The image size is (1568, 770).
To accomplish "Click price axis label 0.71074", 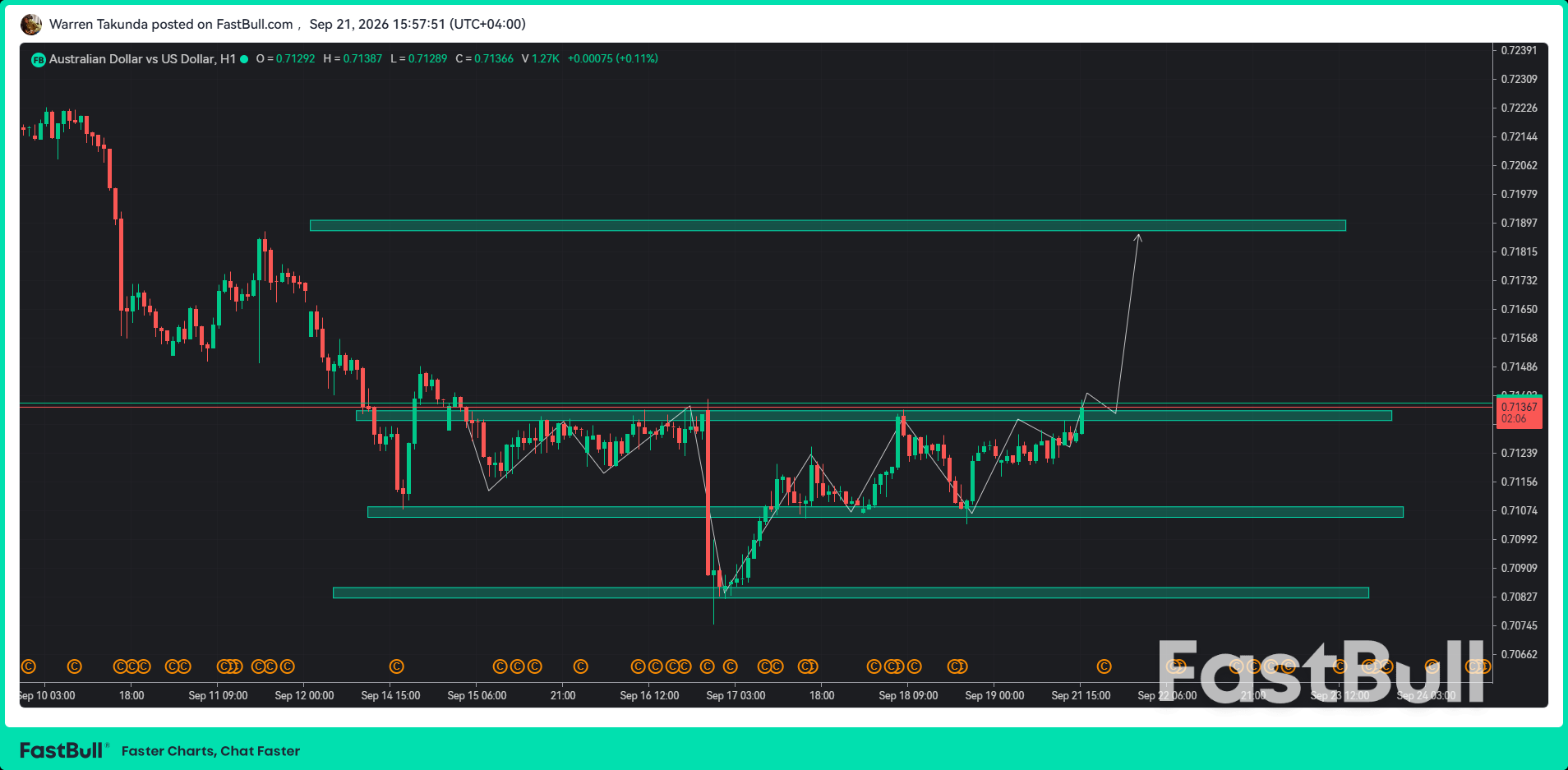I will (x=1519, y=510).
